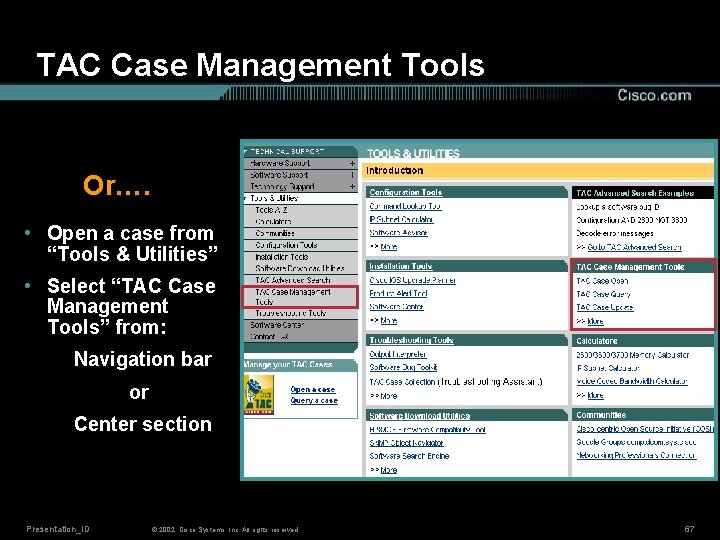Click 'Decode error messages' example text
This screenshot has width=720, height=540.
pyautogui.click(x=615, y=233)
